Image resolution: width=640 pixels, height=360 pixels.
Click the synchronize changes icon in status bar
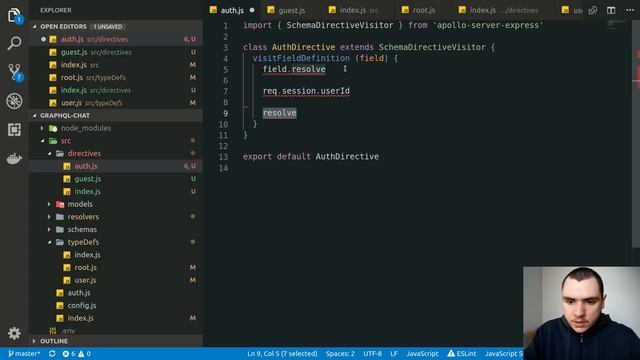(52, 353)
